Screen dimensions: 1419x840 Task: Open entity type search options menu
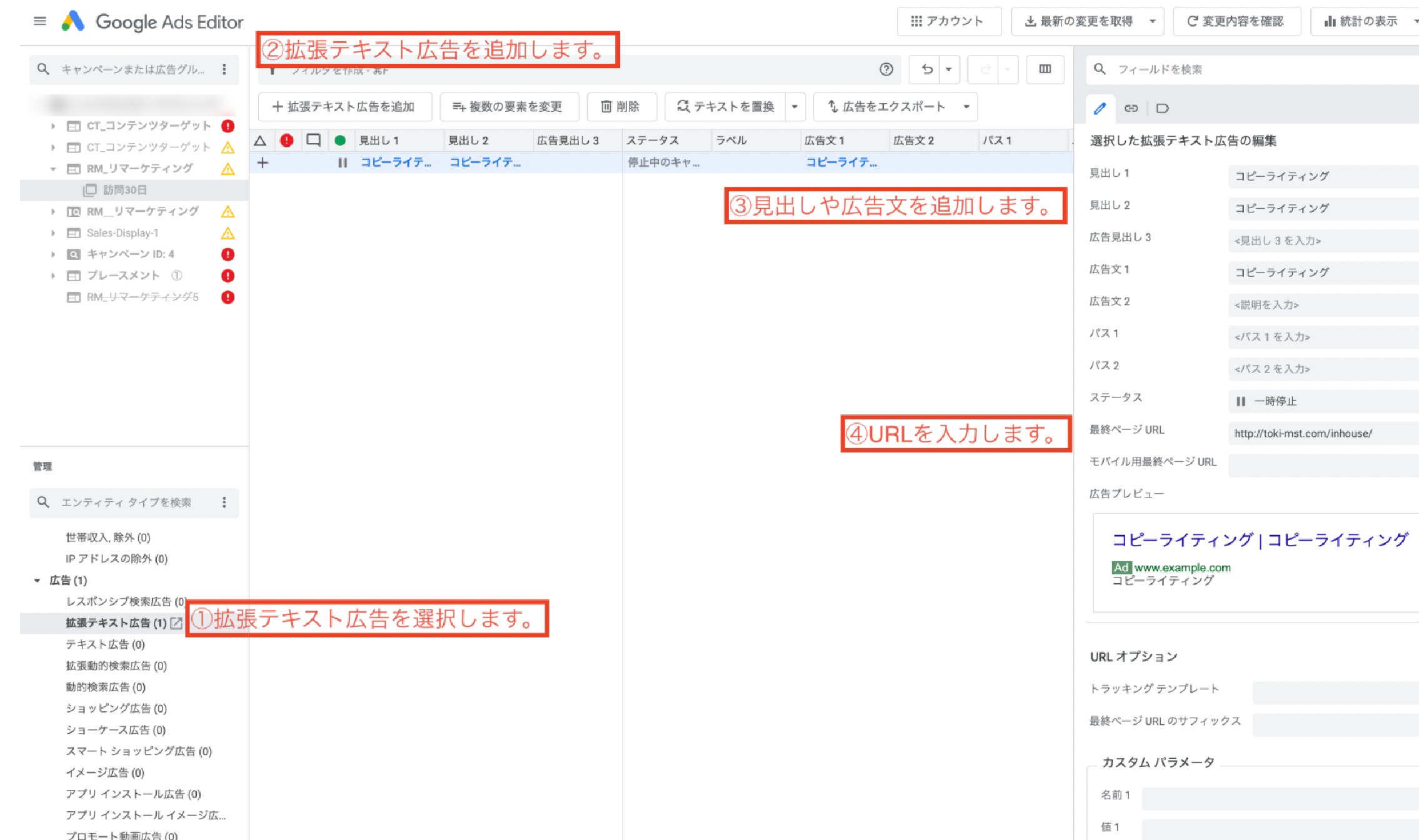click(x=224, y=502)
